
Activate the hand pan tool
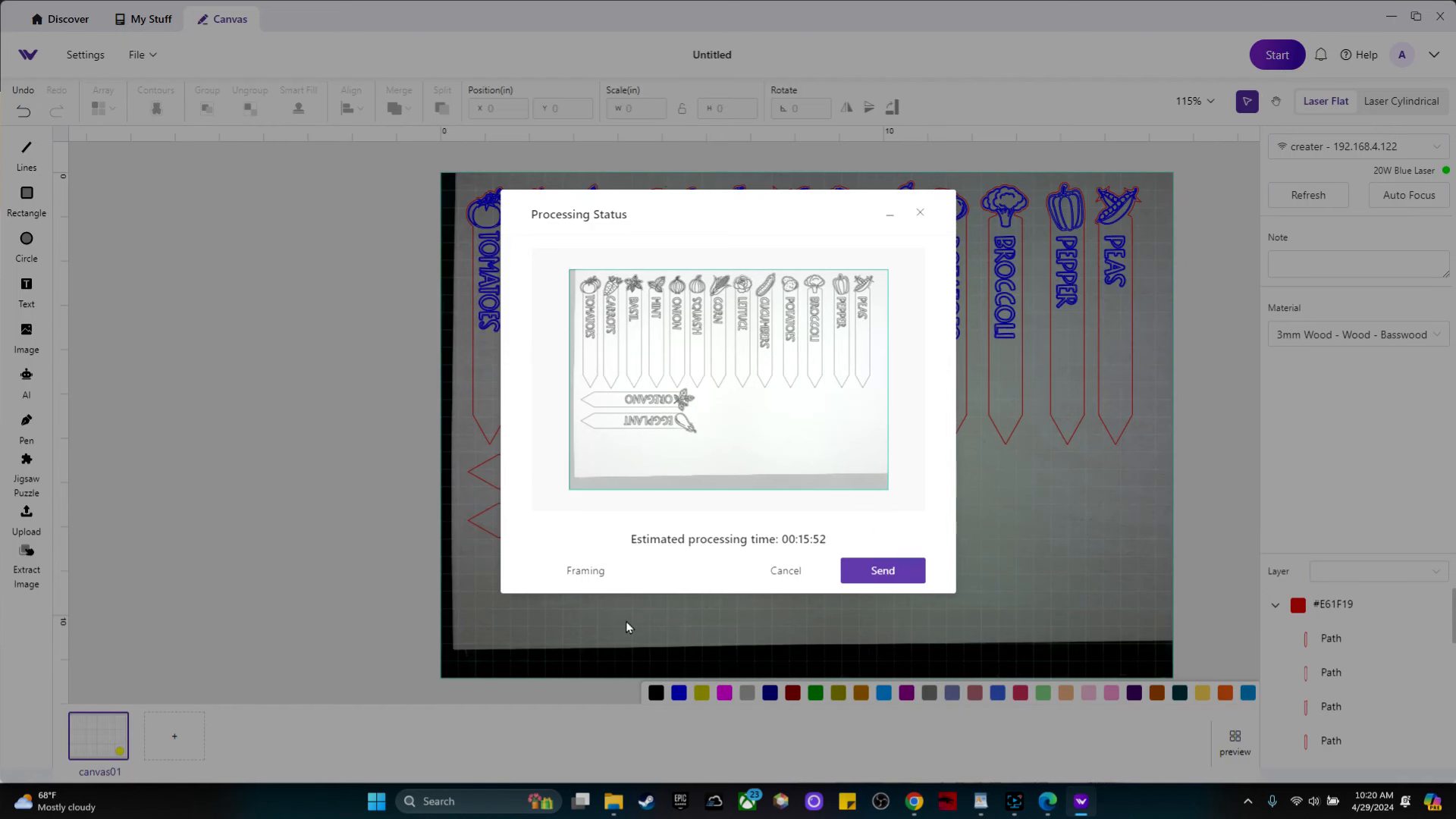click(x=1276, y=102)
